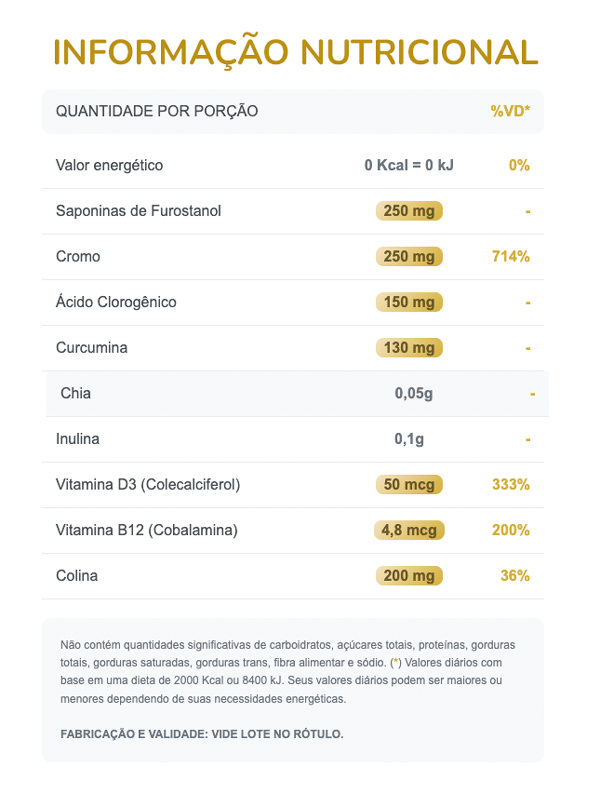Click the 200 mg Colina badge
This screenshot has height=807, width=600.
click(409, 576)
